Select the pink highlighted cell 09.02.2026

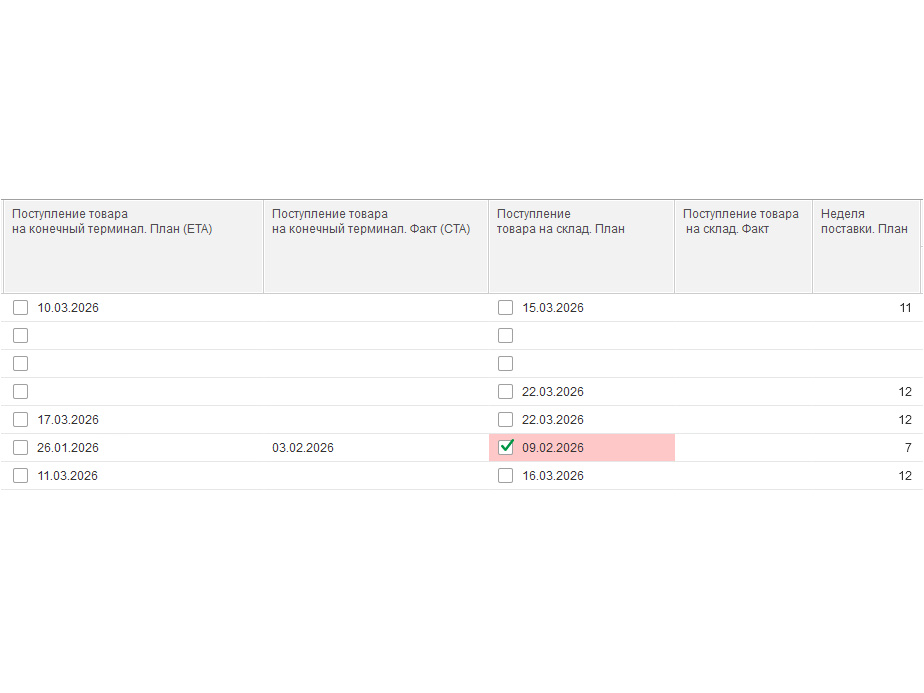[582, 448]
